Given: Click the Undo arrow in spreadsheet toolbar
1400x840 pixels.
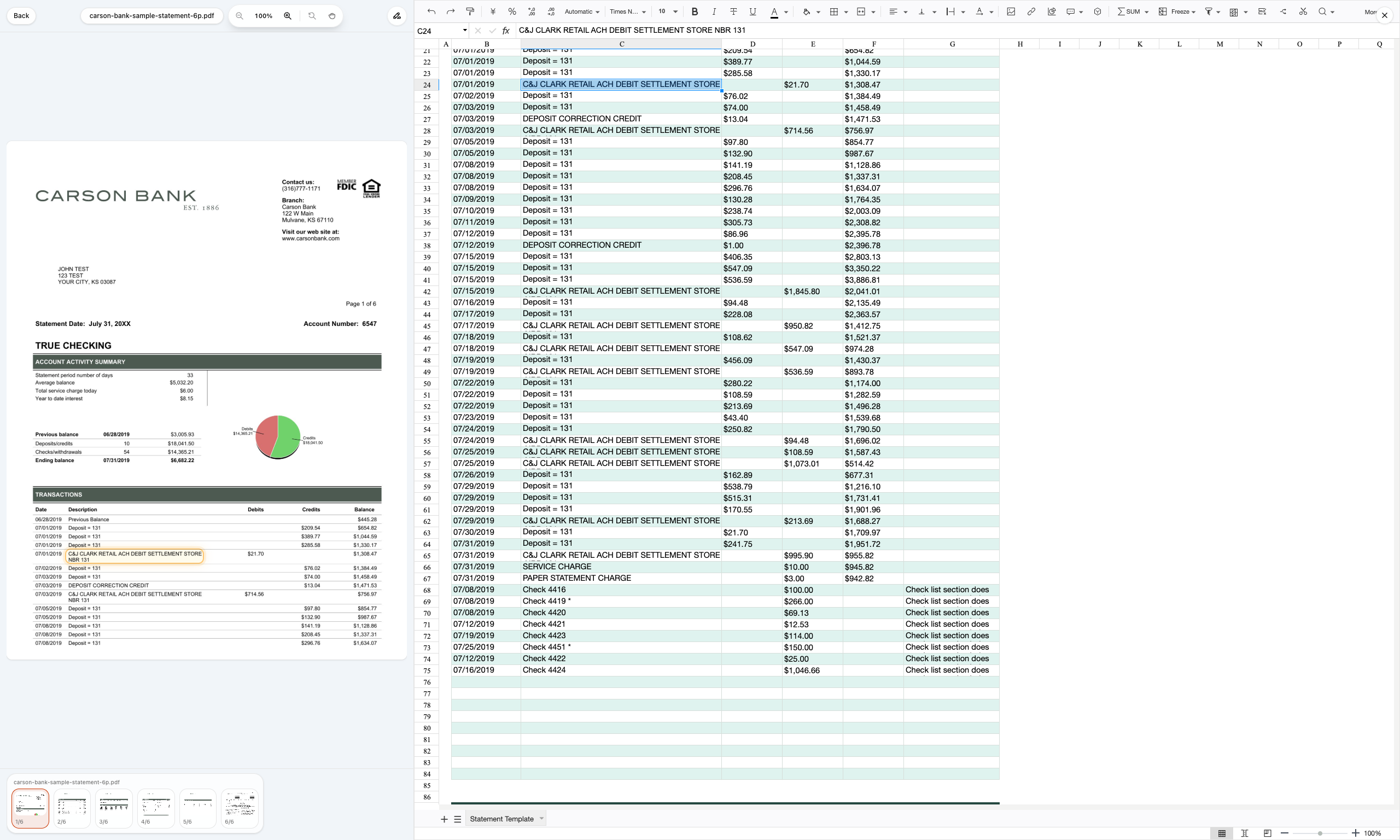Looking at the screenshot, I should 432,11.
